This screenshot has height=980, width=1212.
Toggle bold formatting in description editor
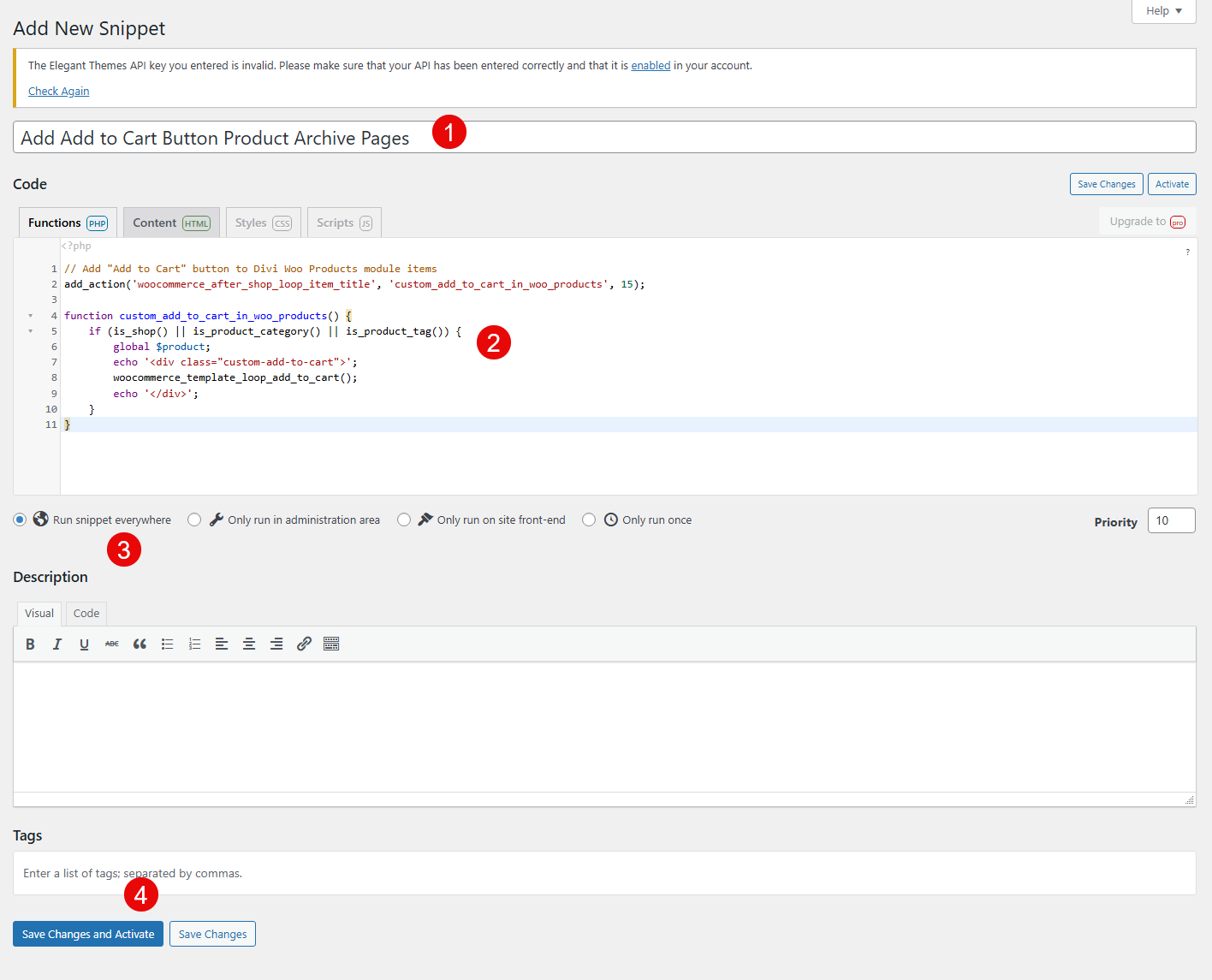(x=30, y=644)
